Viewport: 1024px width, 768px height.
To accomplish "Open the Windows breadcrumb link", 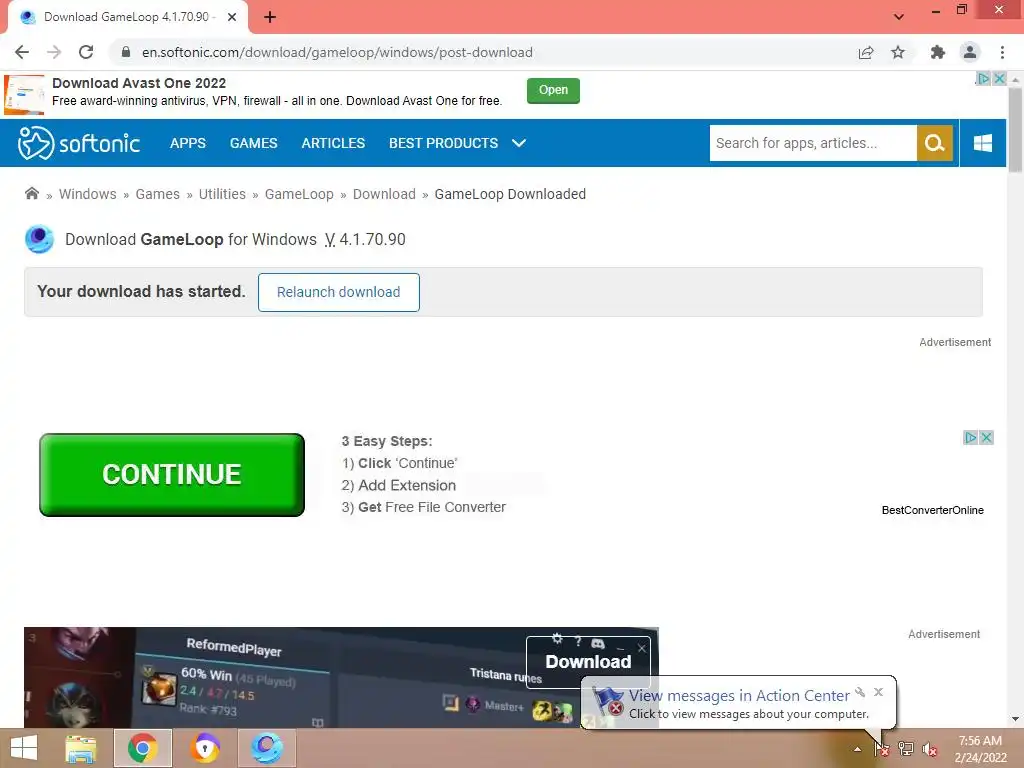I will [x=88, y=194].
